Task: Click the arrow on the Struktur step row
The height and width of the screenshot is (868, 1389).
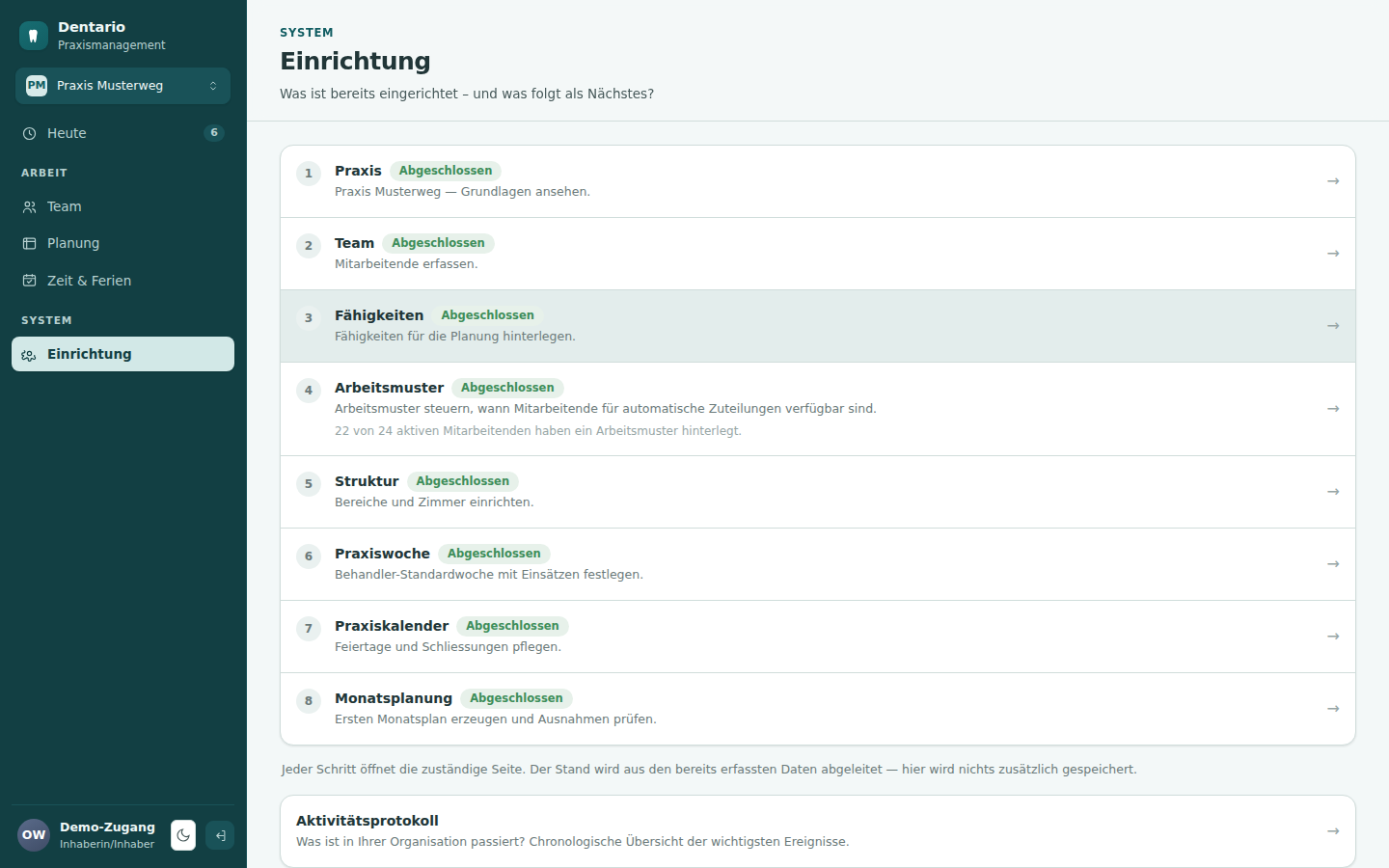Action: pyautogui.click(x=1333, y=492)
